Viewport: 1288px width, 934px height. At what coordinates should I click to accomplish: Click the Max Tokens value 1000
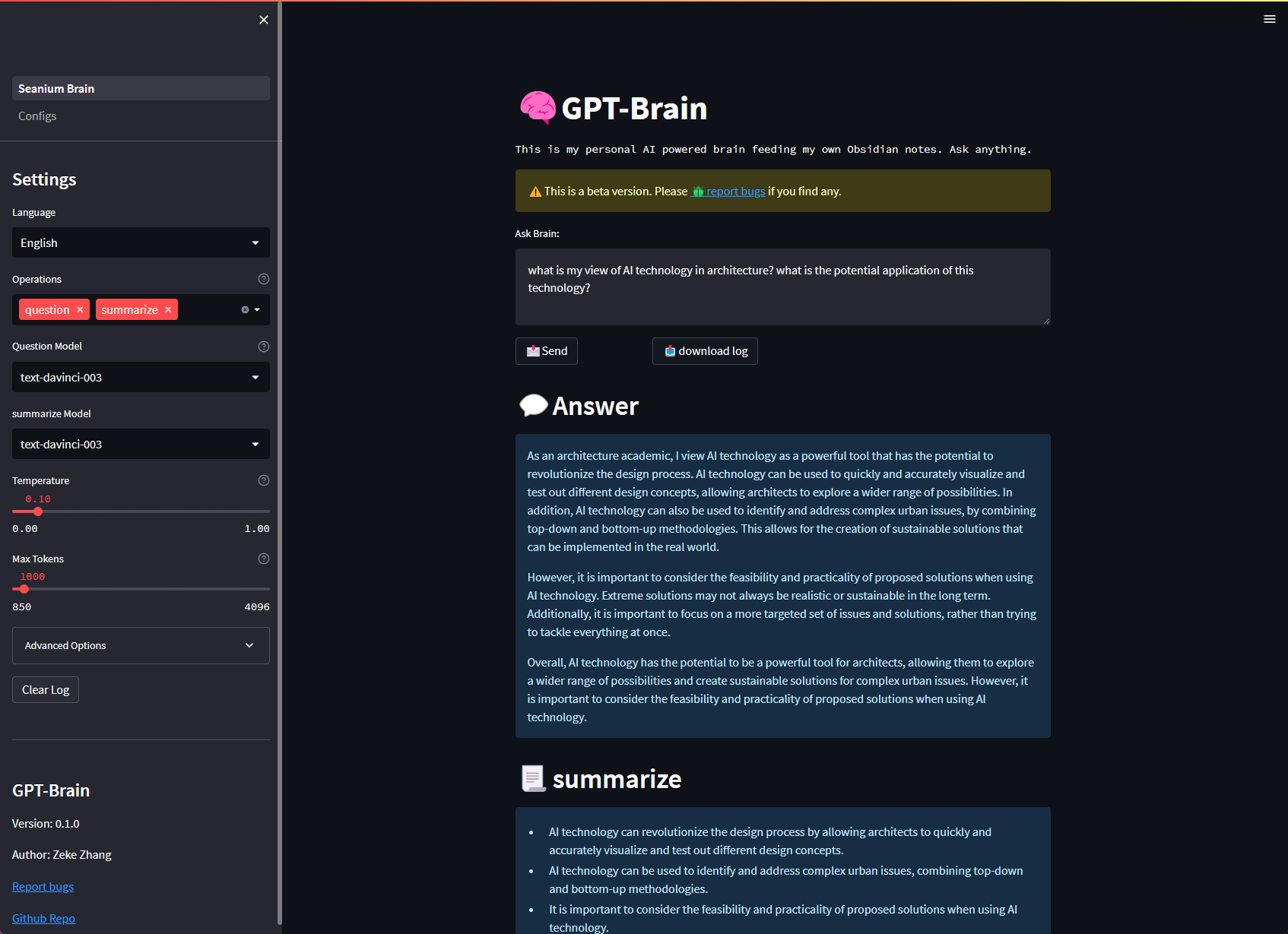click(33, 577)
